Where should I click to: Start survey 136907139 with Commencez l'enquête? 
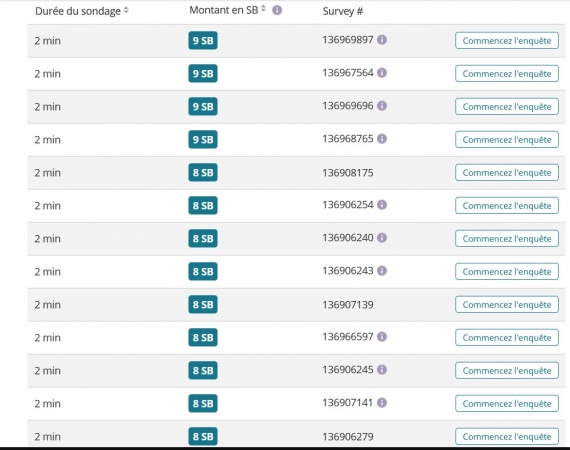tap(507, 305)
